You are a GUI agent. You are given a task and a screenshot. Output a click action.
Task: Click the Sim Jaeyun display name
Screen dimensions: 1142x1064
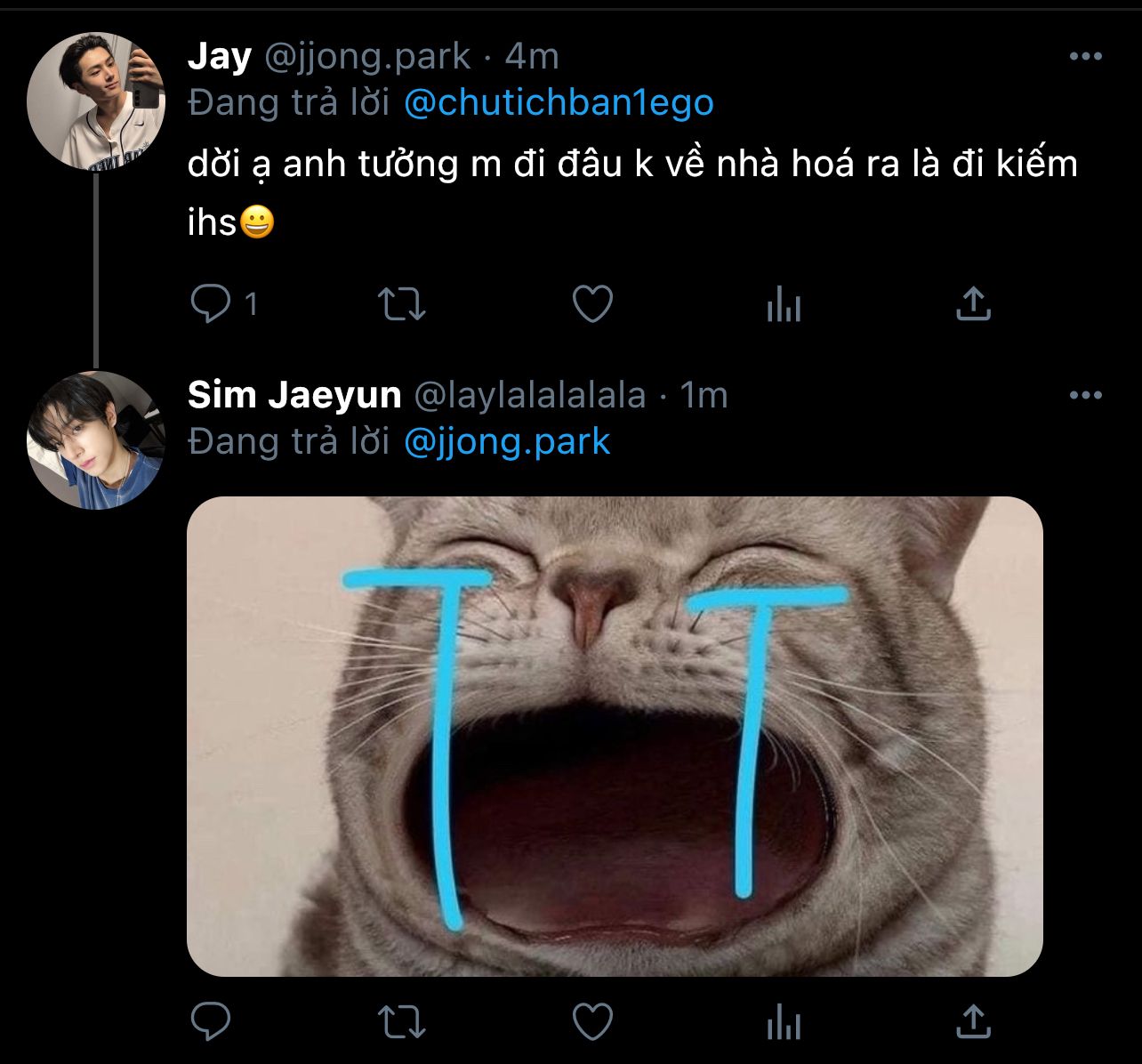294,395
